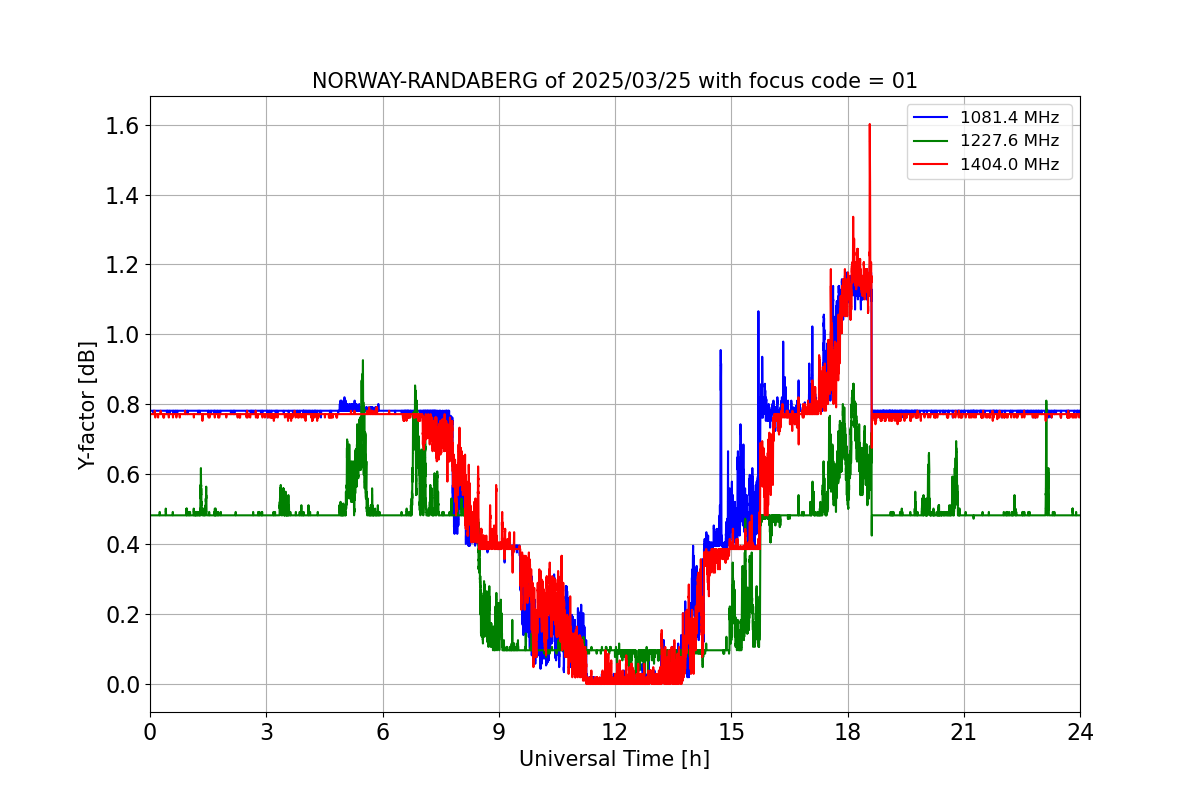Click the green line sample in legend
The image size is (1200, 800).
[x=932, y=141]
